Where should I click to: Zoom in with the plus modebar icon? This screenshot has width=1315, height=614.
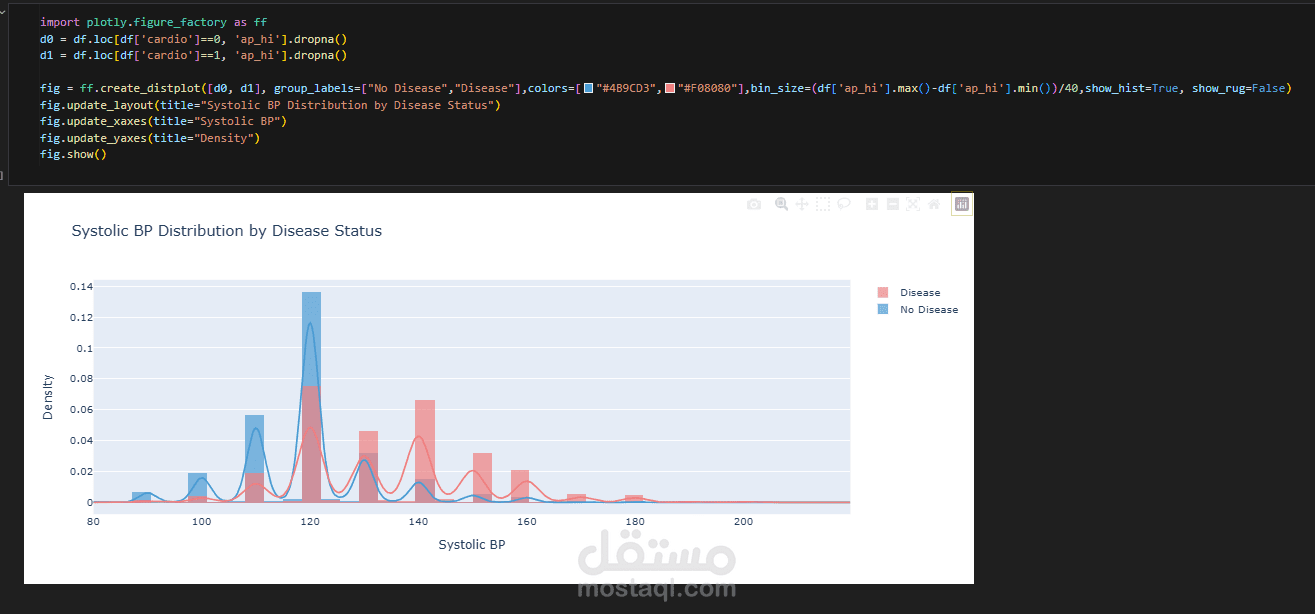(872, 204)
